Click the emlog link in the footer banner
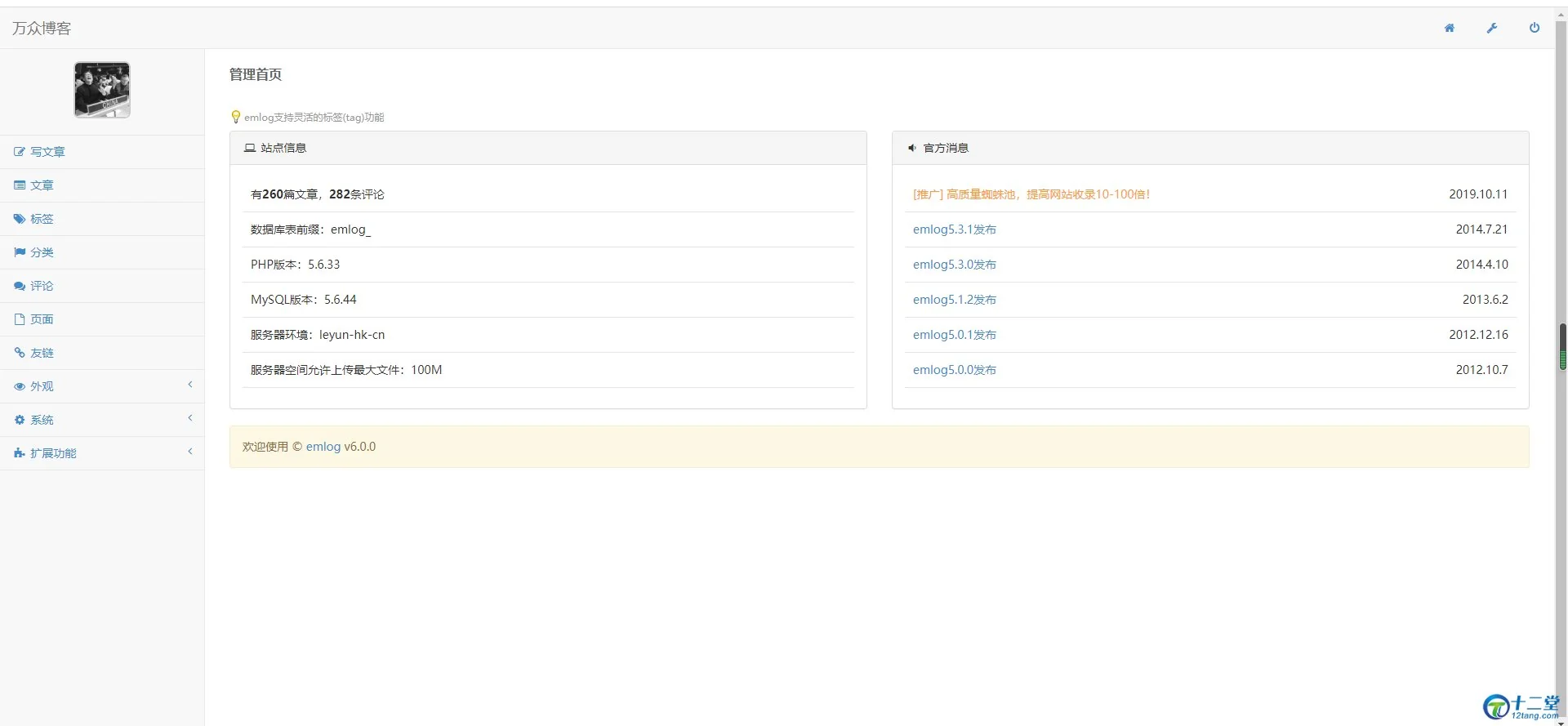The image size is (1568, 726). click(x=323, y=447)
